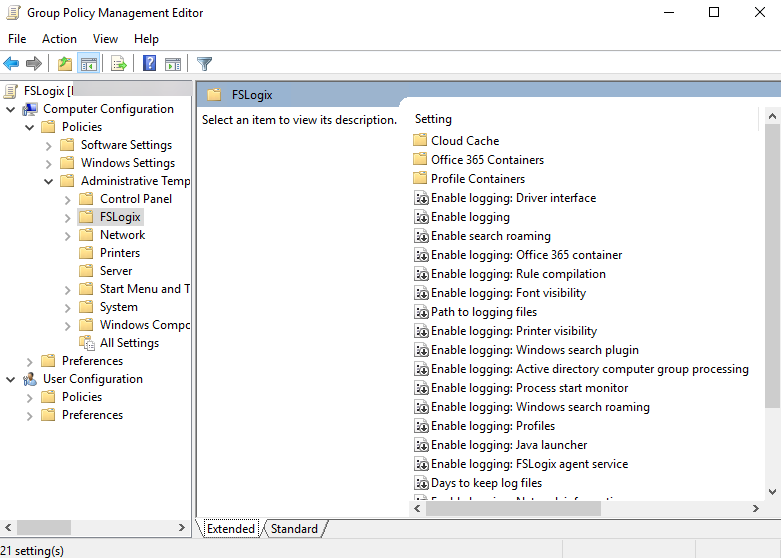Collapse the User Configuration node

[10, 380]
